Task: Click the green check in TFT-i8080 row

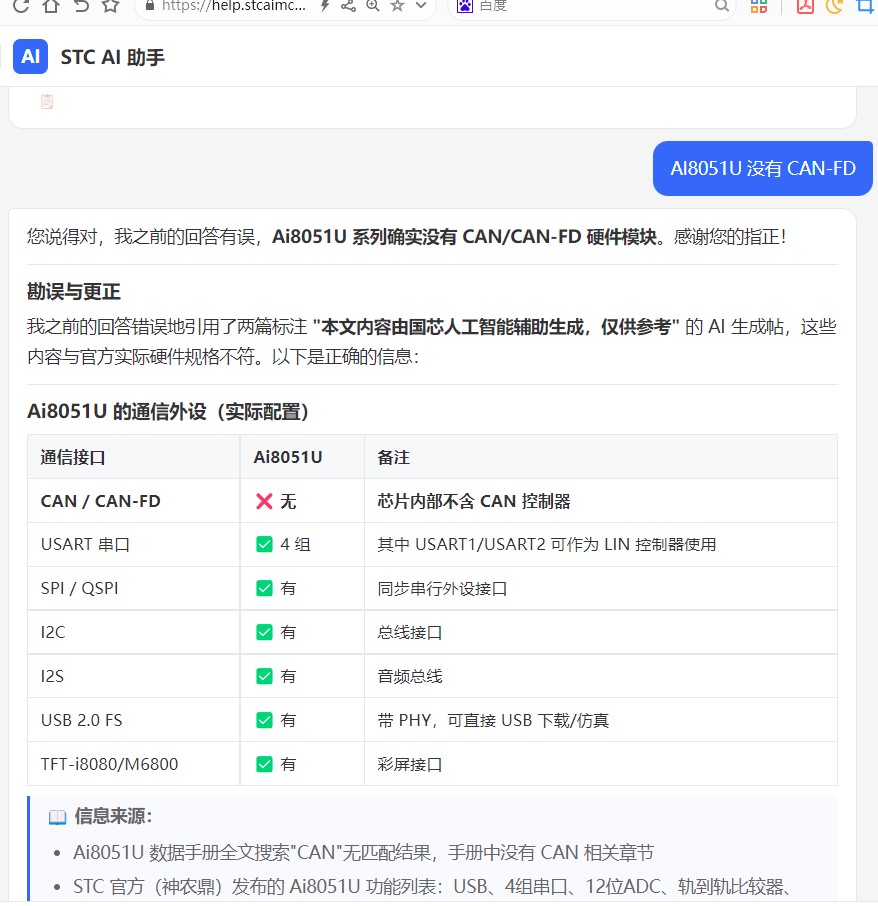Action: pyautogui.click(x=264, y=764)
